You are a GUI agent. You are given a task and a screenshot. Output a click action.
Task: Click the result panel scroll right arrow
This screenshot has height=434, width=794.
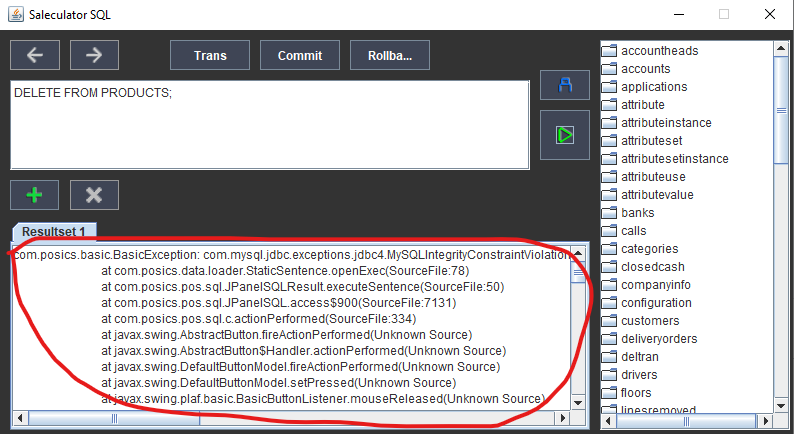[562, 418]
